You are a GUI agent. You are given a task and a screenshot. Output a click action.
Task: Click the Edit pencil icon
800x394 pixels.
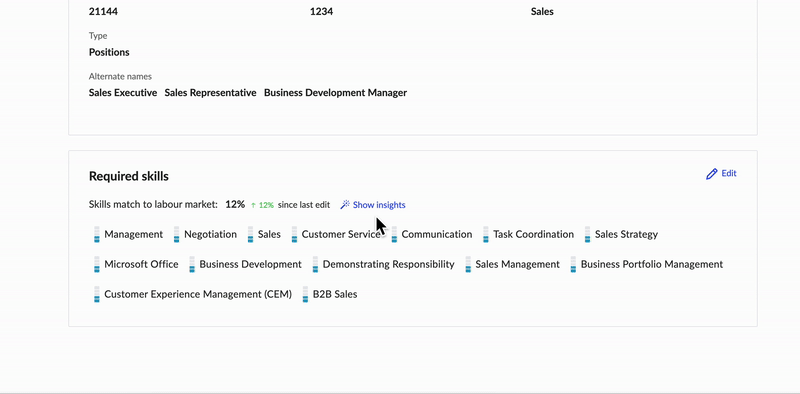point(712,174)
